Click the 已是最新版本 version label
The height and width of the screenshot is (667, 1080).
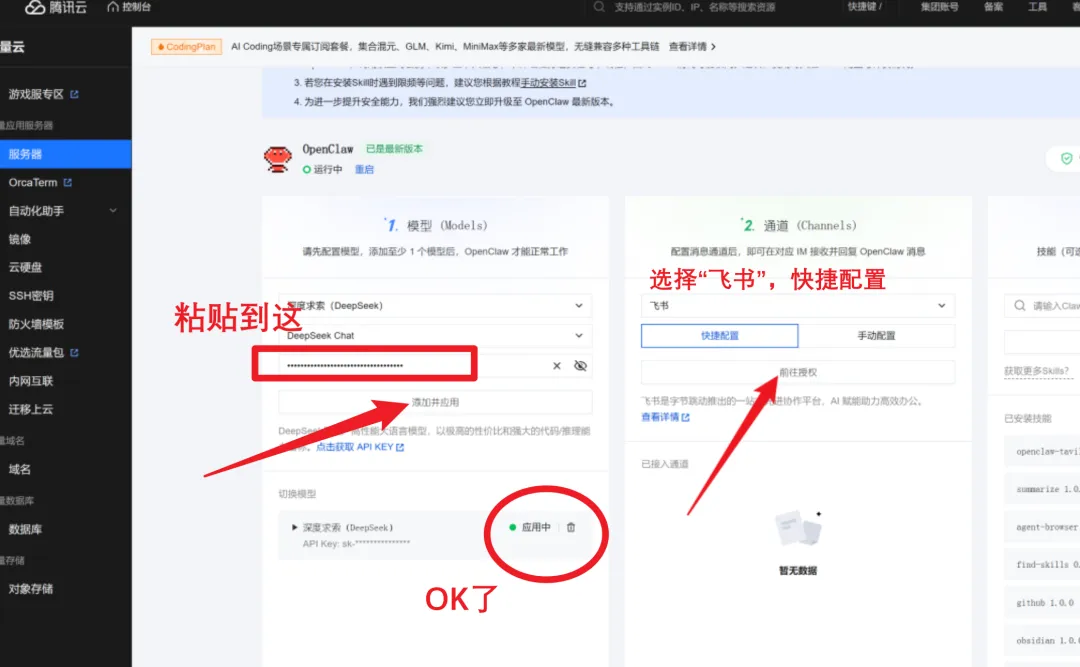(394, 149)
